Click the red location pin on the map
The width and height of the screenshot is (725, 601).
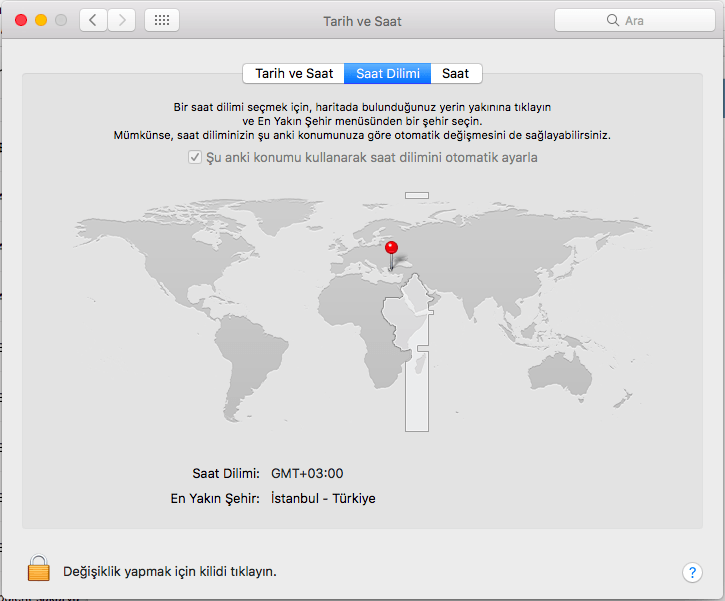point(391,249)
